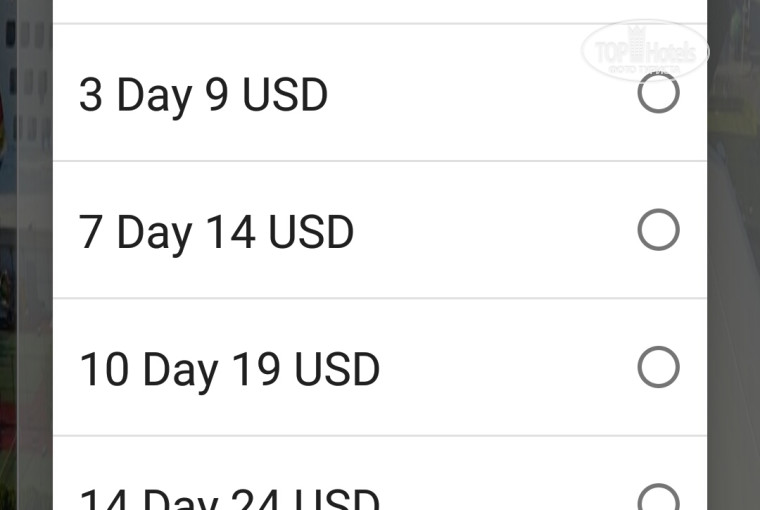Pick the 10 Day 19 USD radio button
Screen dimensions: 760x510
click(658, 367)
